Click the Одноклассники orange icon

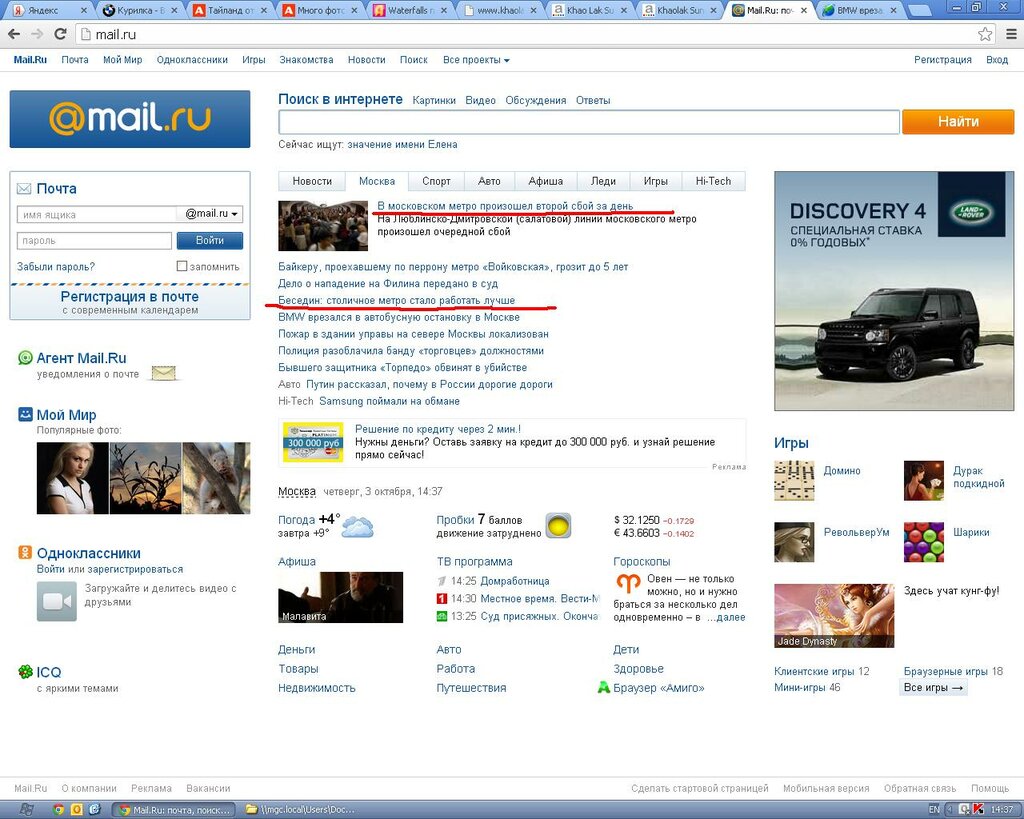[25, 553]
